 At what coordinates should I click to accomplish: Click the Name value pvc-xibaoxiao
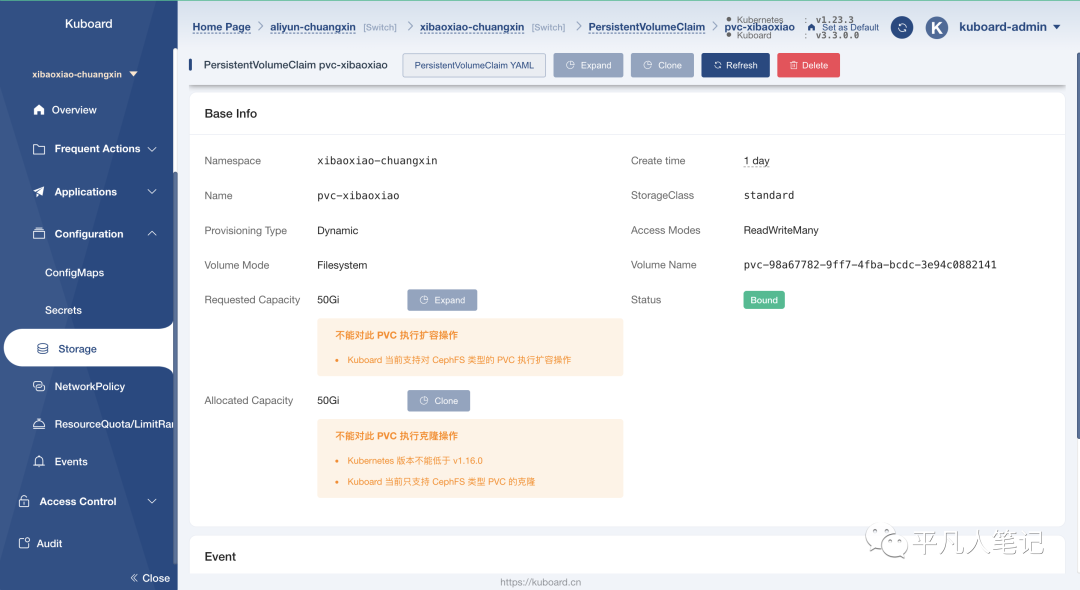click(358, 196)
